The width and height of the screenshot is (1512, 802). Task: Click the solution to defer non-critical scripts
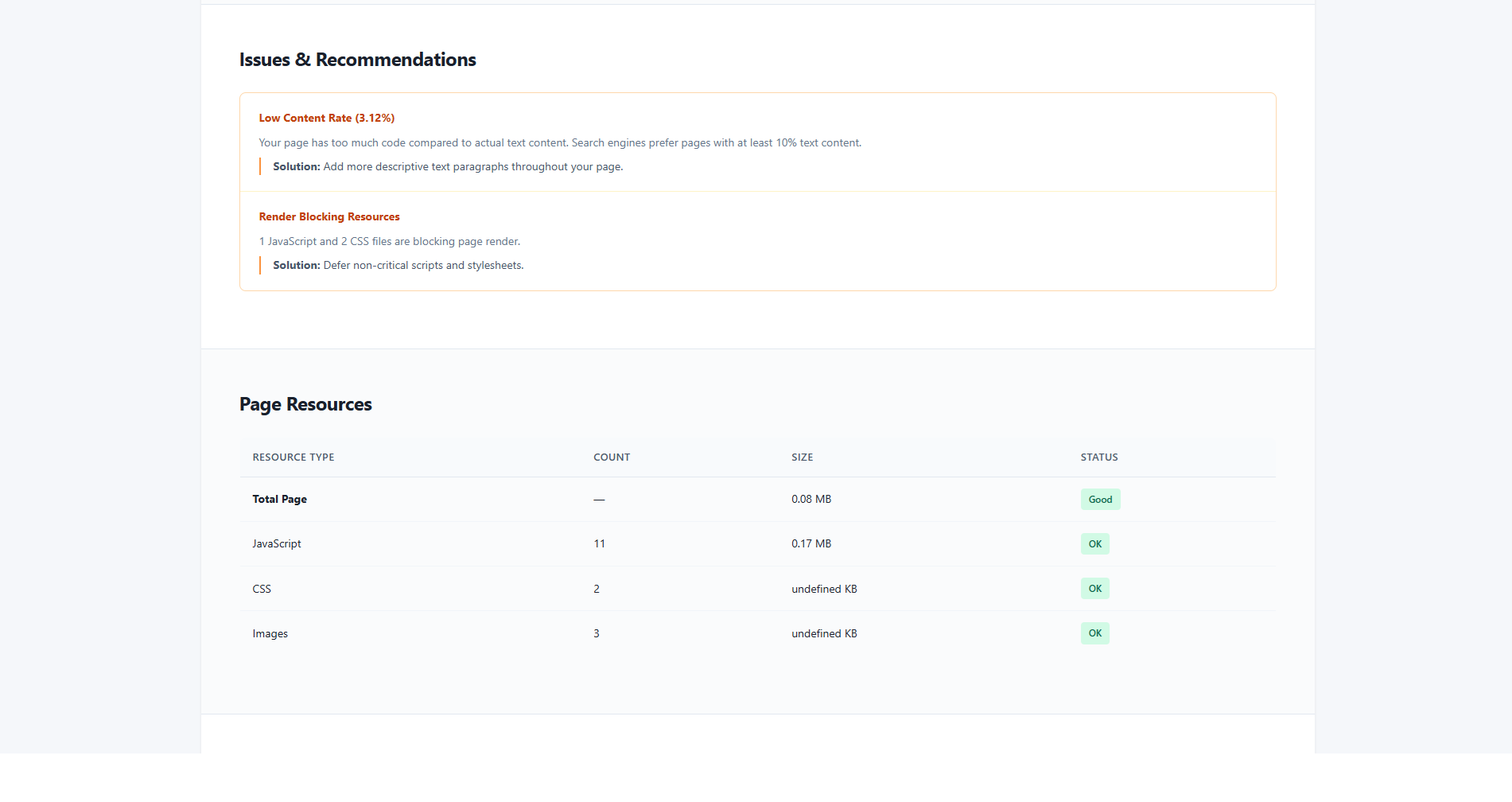(398, 265)
